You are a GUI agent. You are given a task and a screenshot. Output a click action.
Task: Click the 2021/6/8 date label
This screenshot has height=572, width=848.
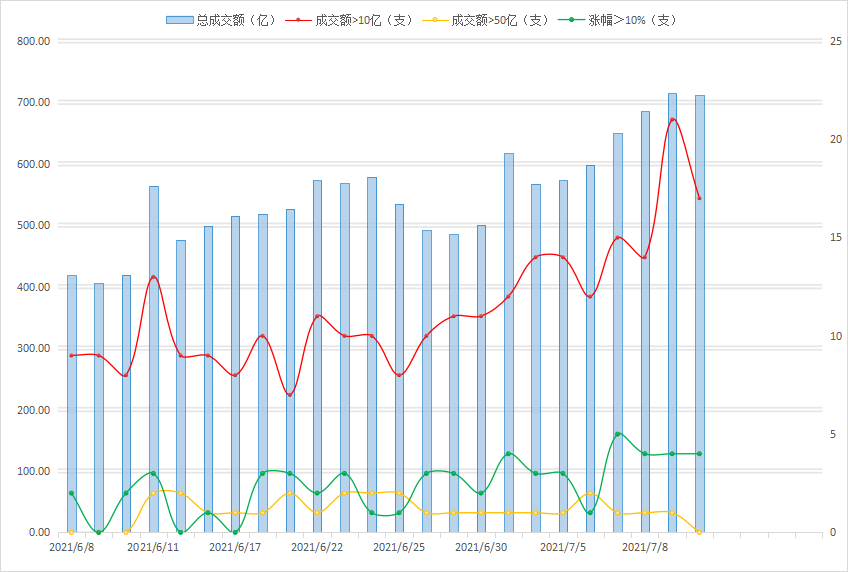click(x=71, y=547)
